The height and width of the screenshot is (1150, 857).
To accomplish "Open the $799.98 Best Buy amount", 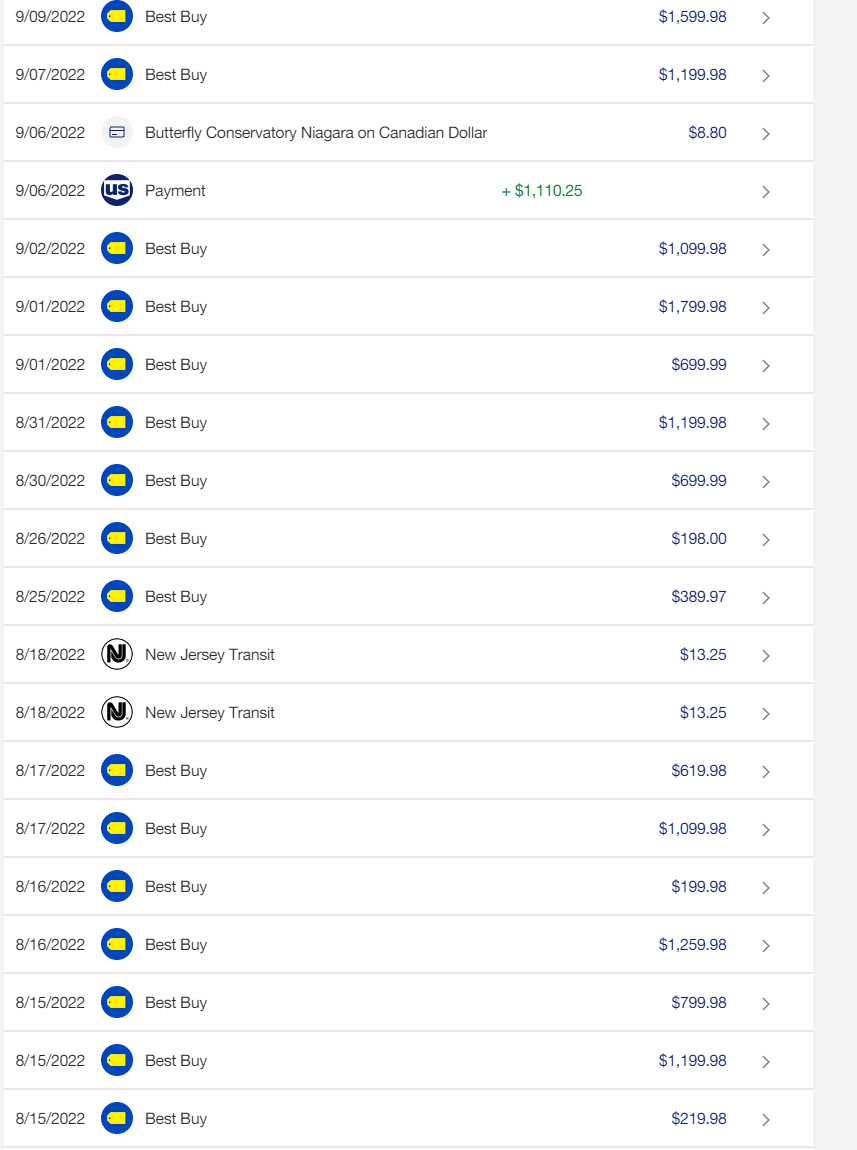I will click(x=699, y=1003).
